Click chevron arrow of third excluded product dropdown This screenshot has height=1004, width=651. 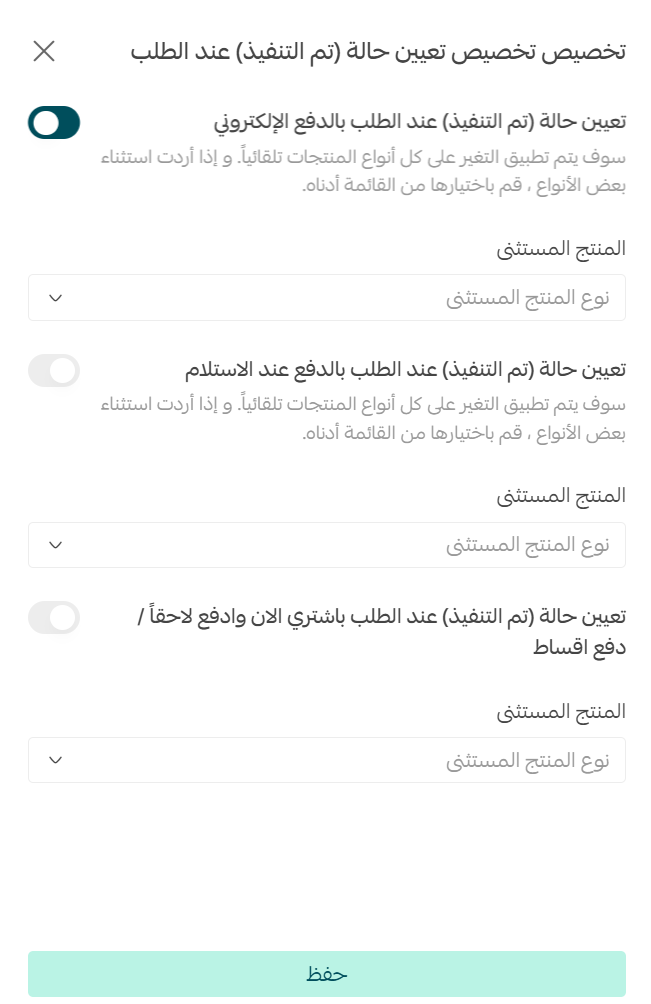coord(56,760)
